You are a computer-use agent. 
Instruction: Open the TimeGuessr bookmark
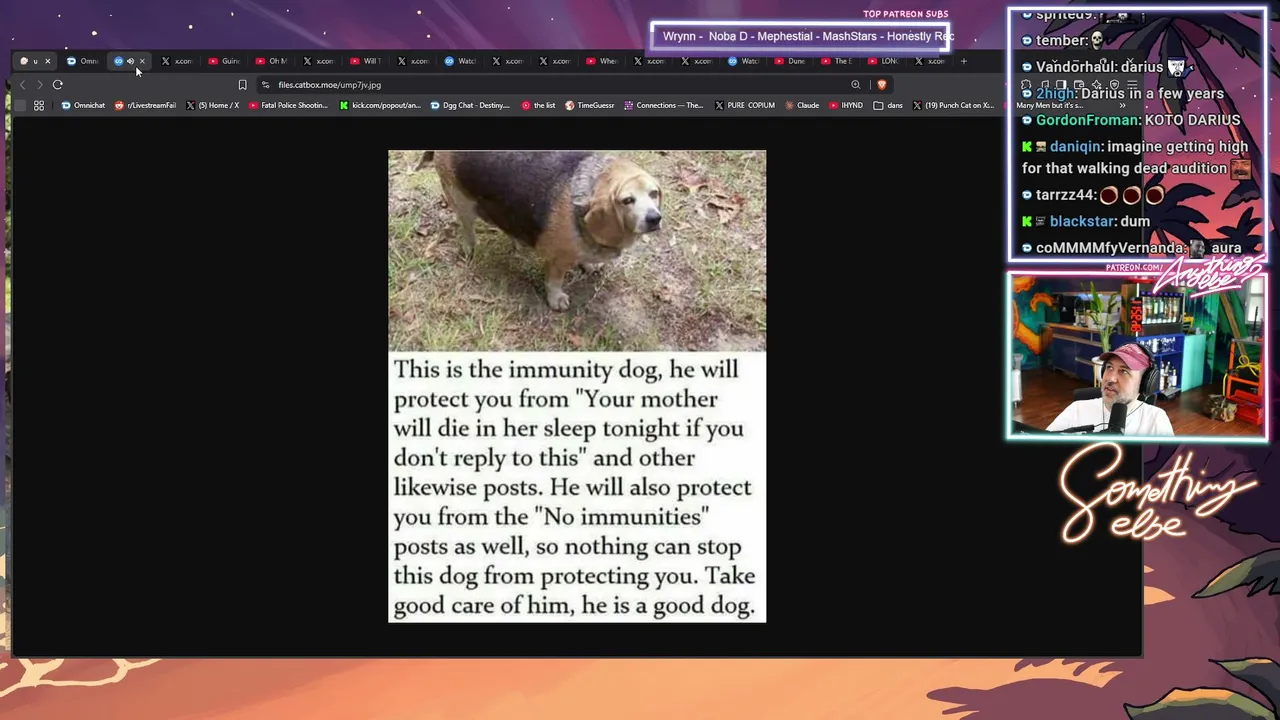click(590, 105)
